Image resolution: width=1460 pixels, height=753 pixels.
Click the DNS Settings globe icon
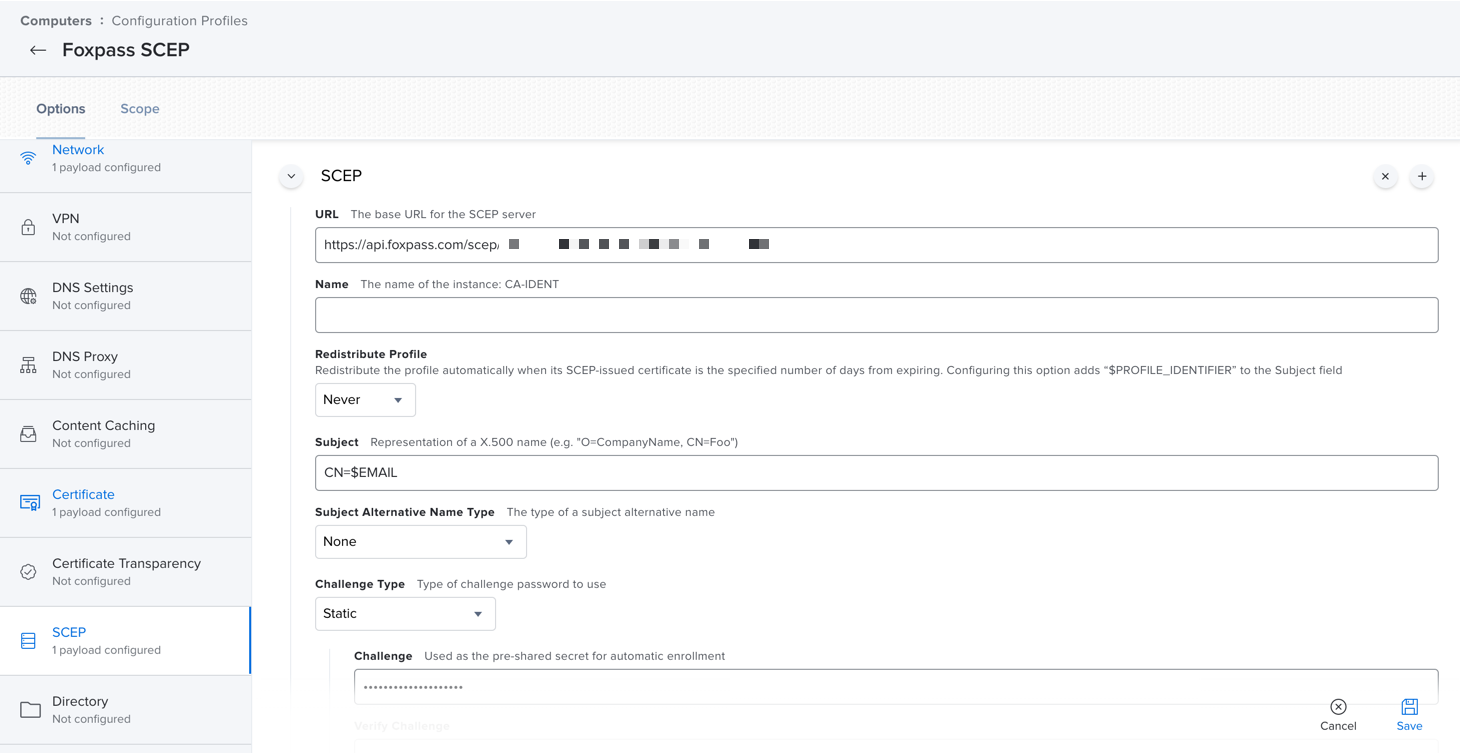pos(29,296)
